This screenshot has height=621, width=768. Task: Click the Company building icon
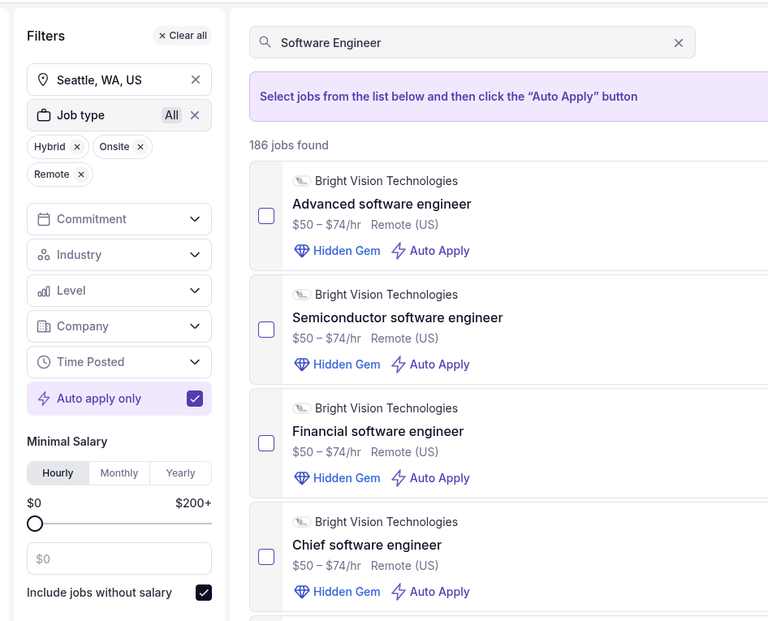click(x=44, y=326)
